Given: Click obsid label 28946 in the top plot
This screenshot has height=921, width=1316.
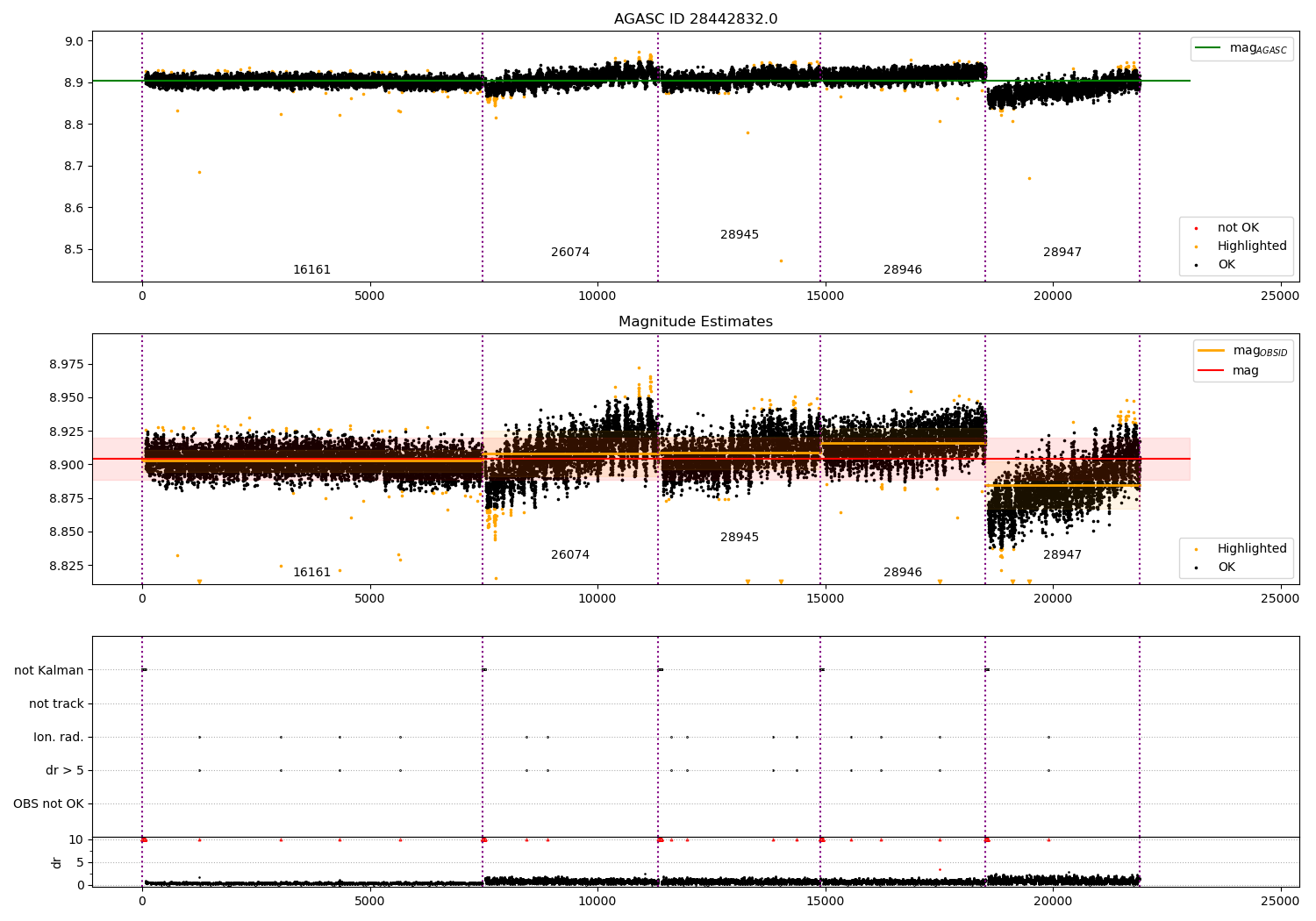Looking at the screenshot, I should pos(903,270).
